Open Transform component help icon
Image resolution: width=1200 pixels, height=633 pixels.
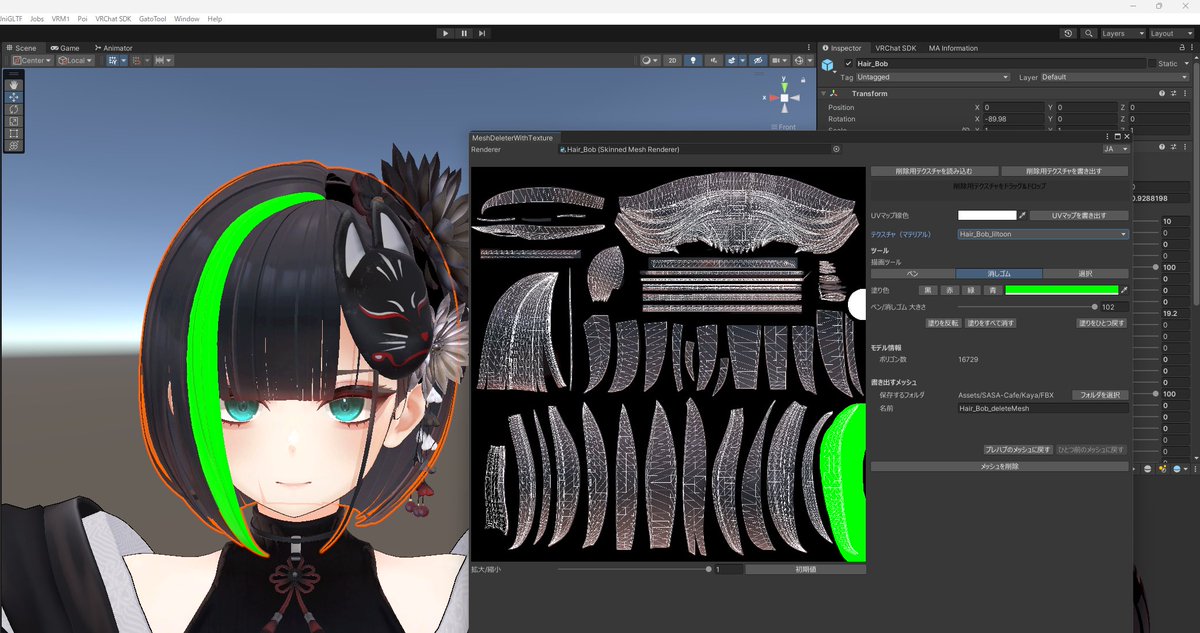pyautogui.click(x=1161, y=94)
